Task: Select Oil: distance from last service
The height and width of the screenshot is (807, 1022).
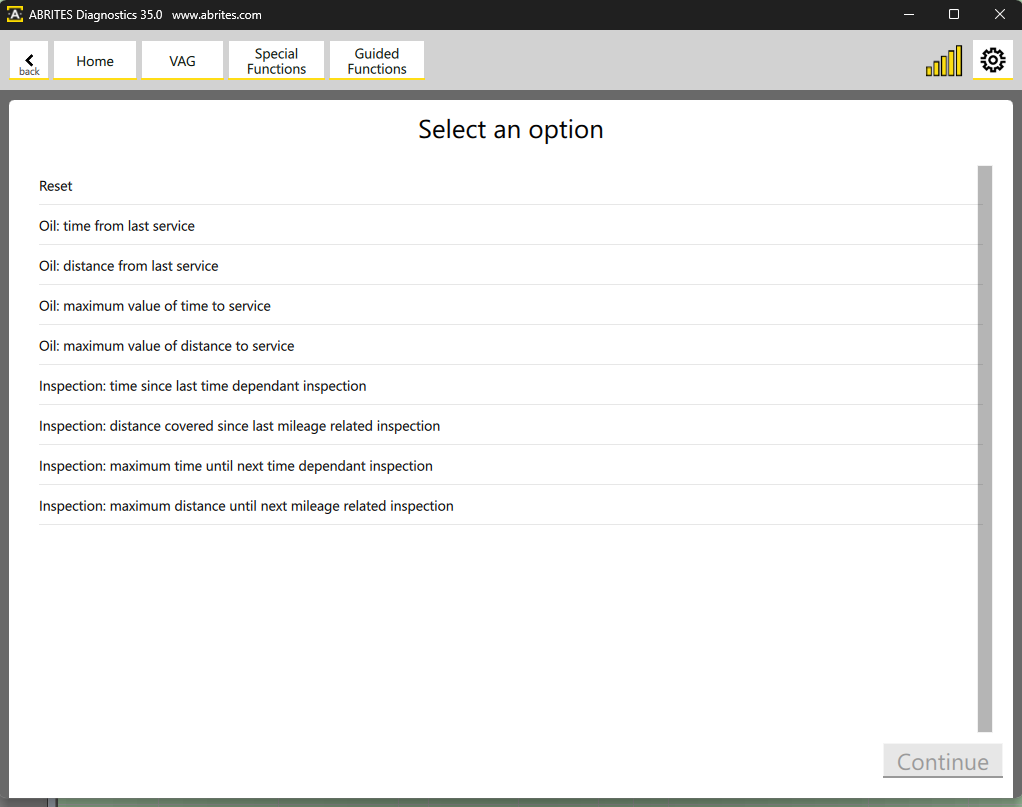Action: click(x=510, y=265)
